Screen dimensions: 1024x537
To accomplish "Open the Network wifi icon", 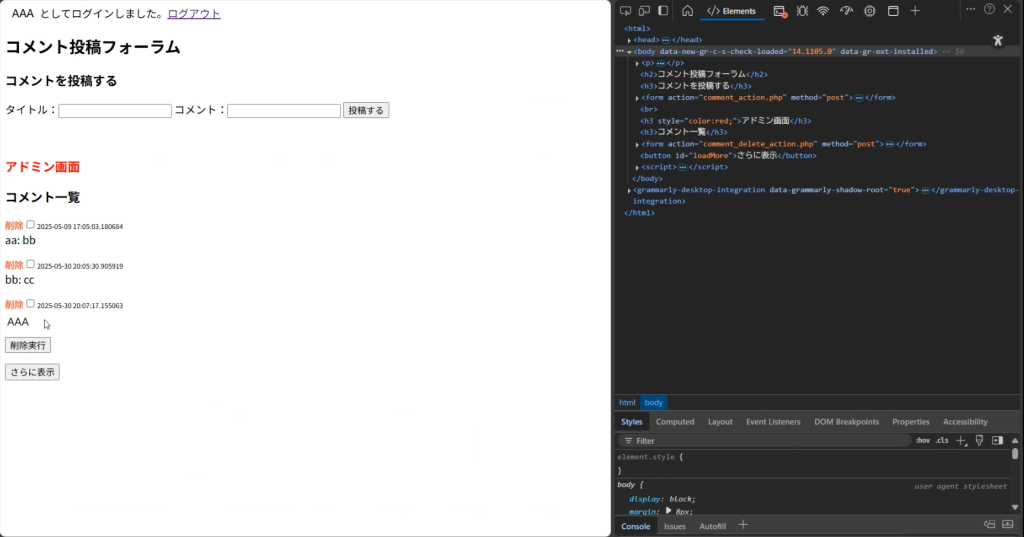I will (823, 10).
